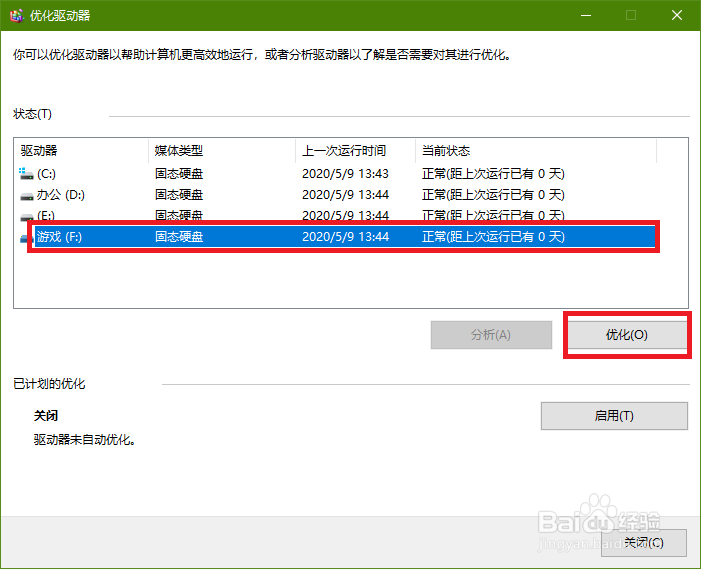Select the 游戏 (F:) drive row
The height and width of the screenshot is (569, 701).
(344, 236)
